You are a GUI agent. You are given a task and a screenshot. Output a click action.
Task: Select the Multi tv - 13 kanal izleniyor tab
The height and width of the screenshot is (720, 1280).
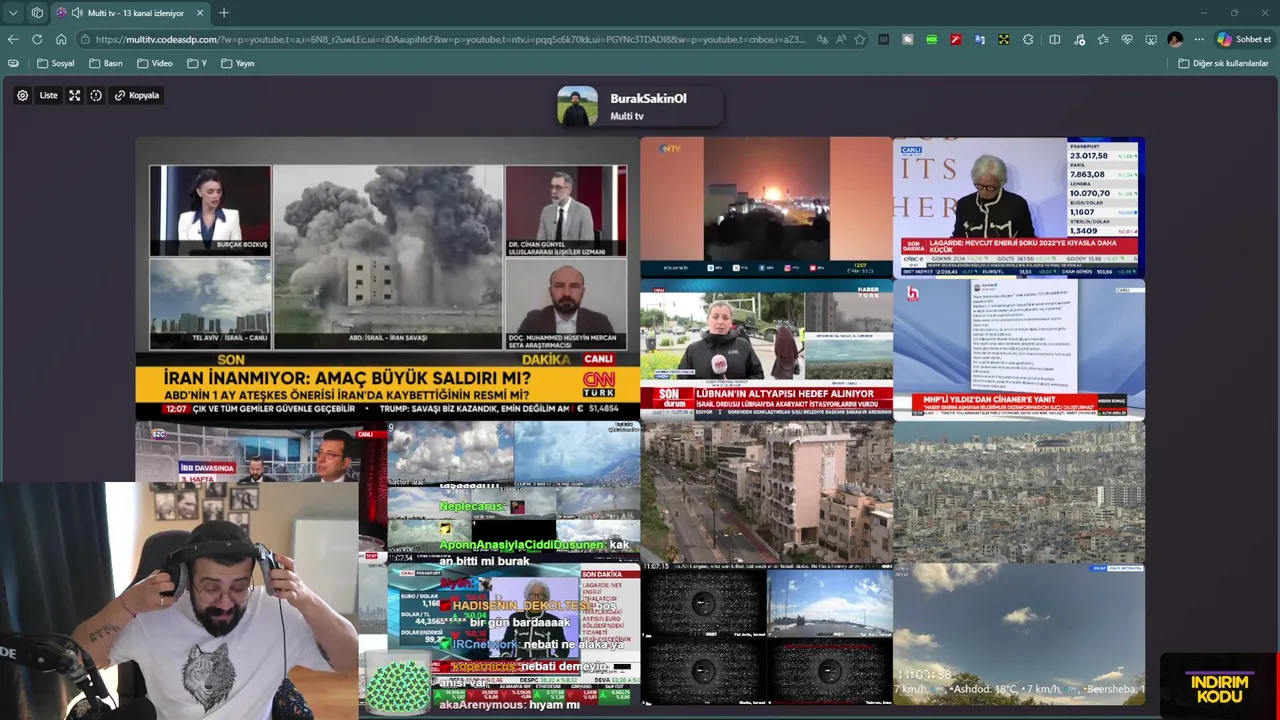(130, 13)
